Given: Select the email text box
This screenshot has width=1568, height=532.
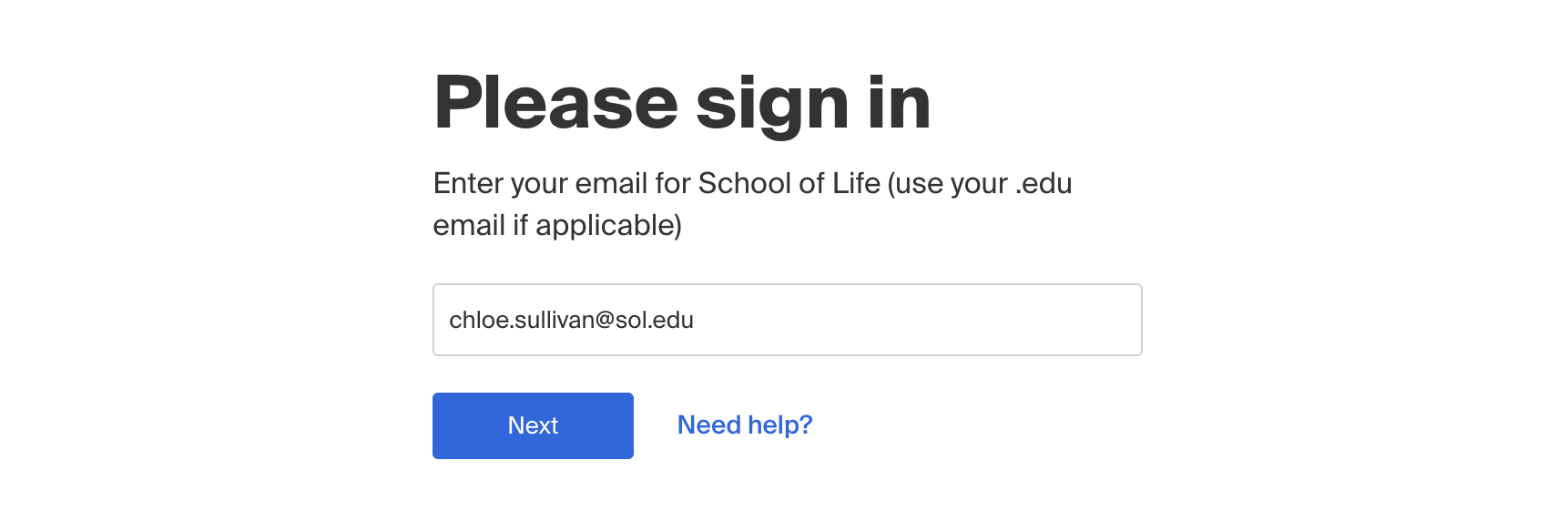Looking at the screenshot, I should tap(787, 320).
